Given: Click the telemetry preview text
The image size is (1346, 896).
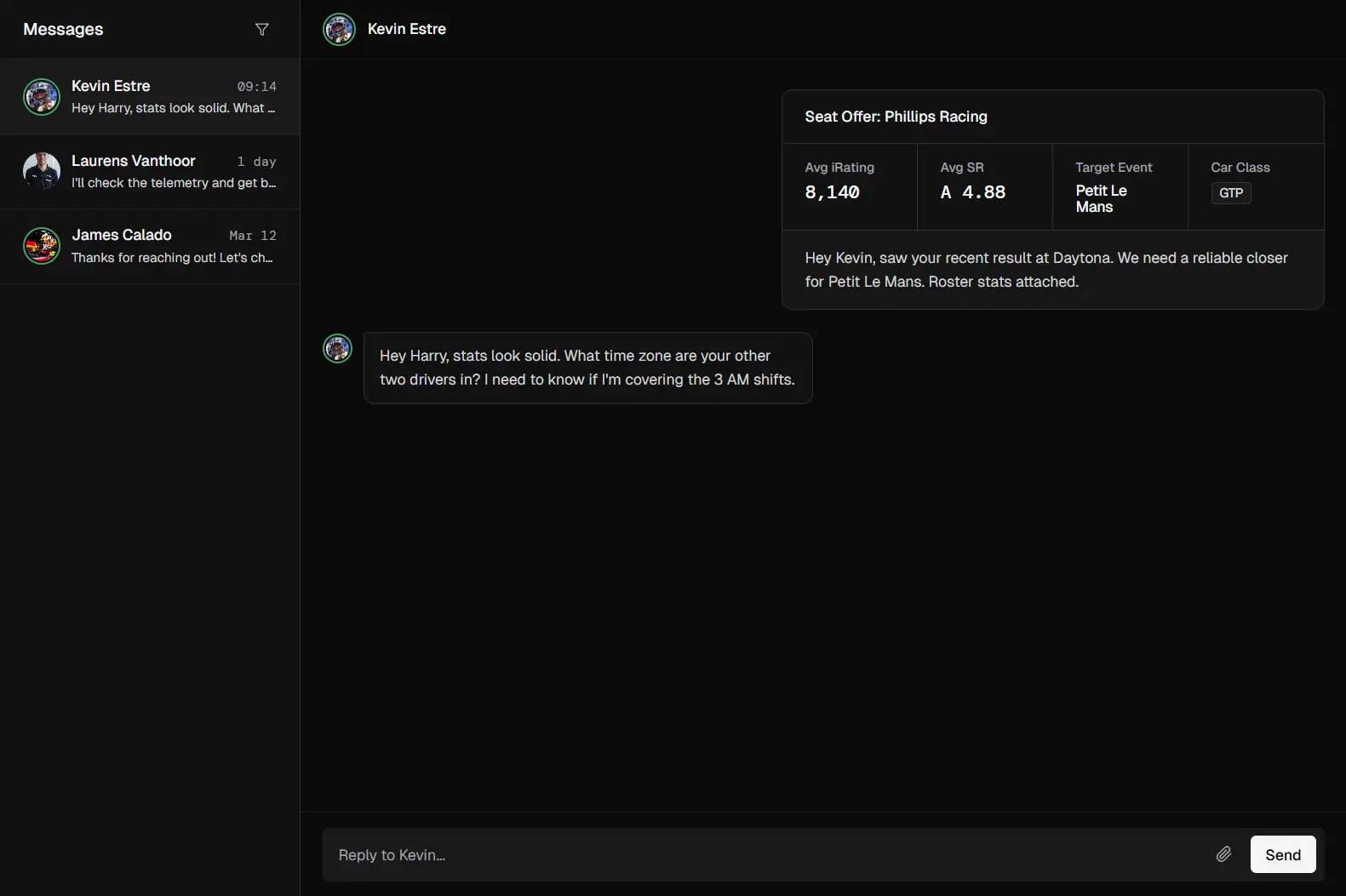Looking at the screenshot, I should (x=174, y=183).
